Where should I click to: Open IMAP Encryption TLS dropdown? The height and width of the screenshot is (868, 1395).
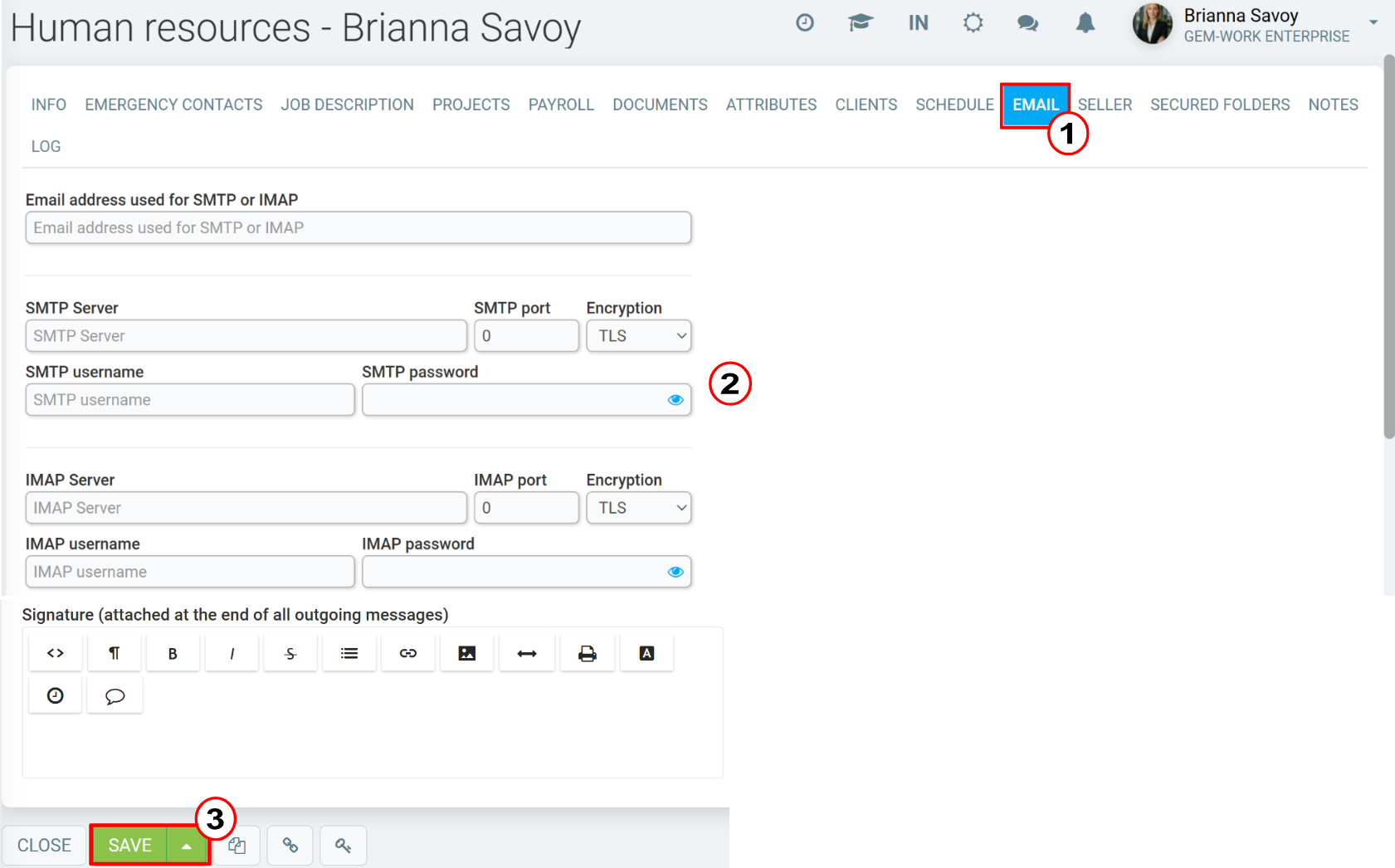coord(639,508)
